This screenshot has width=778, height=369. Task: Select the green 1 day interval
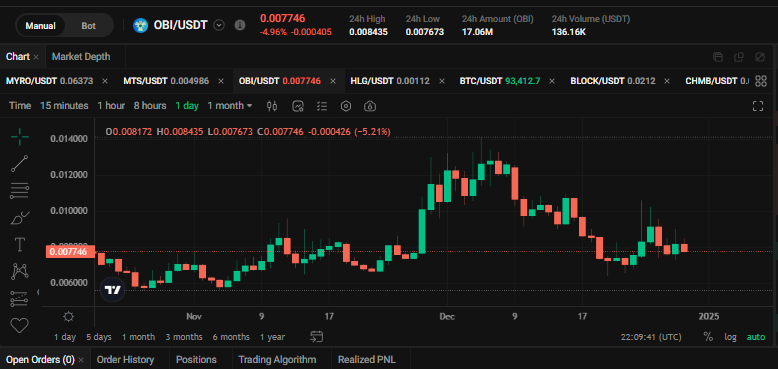[187, 106]
